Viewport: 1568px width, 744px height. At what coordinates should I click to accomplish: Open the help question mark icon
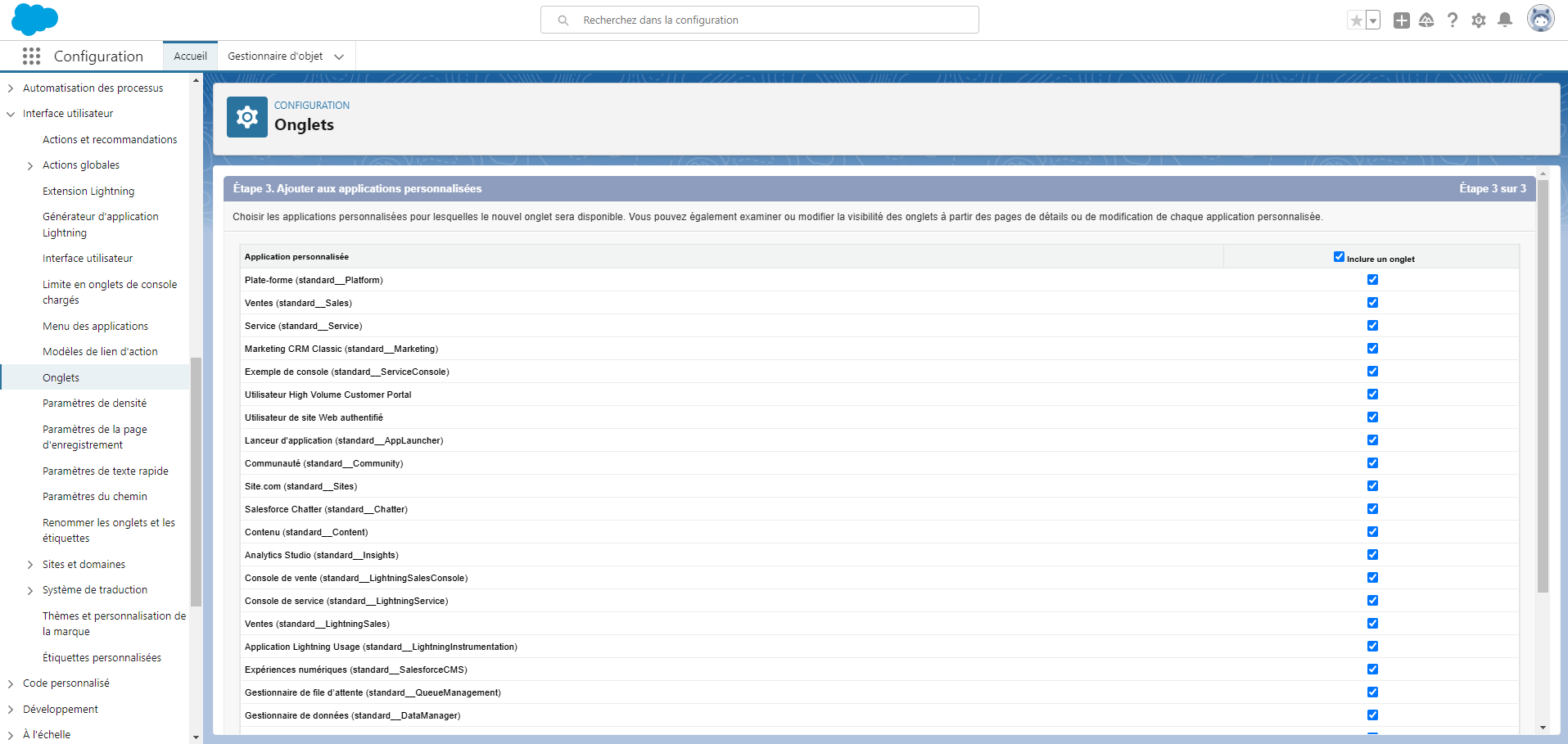(1453, 20)
